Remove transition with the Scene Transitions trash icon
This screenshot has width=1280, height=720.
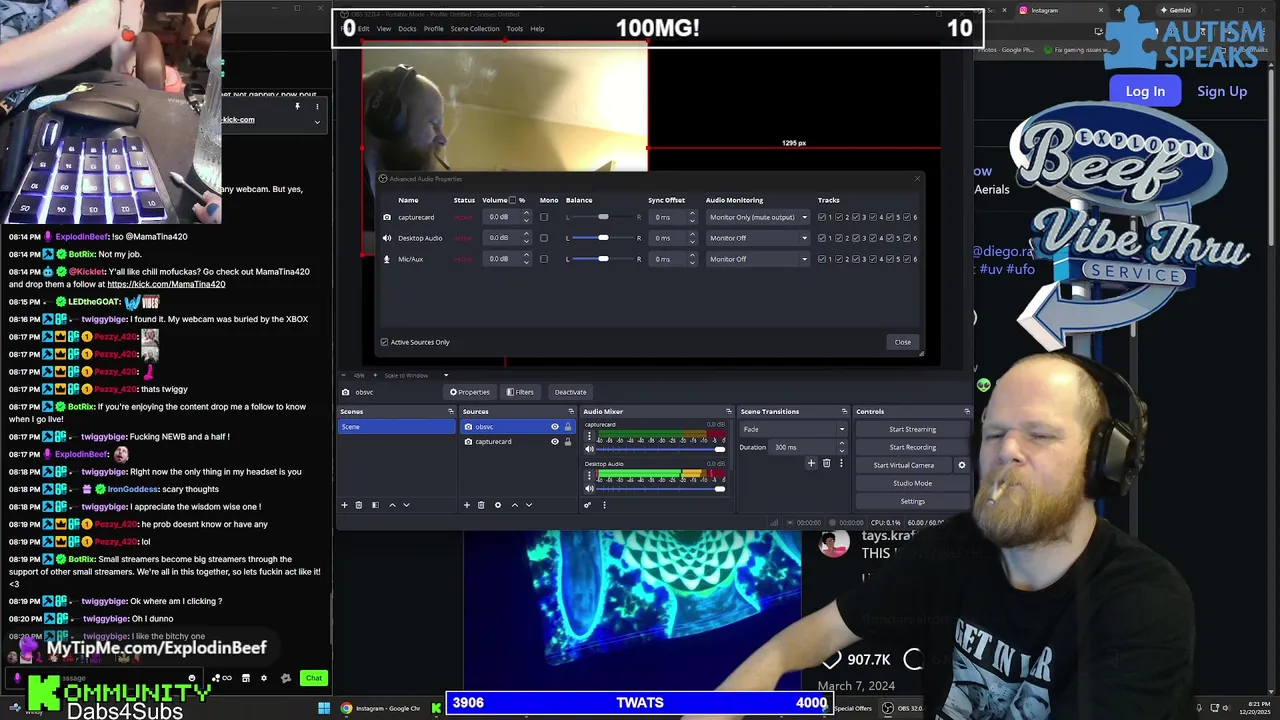(826, 463)
